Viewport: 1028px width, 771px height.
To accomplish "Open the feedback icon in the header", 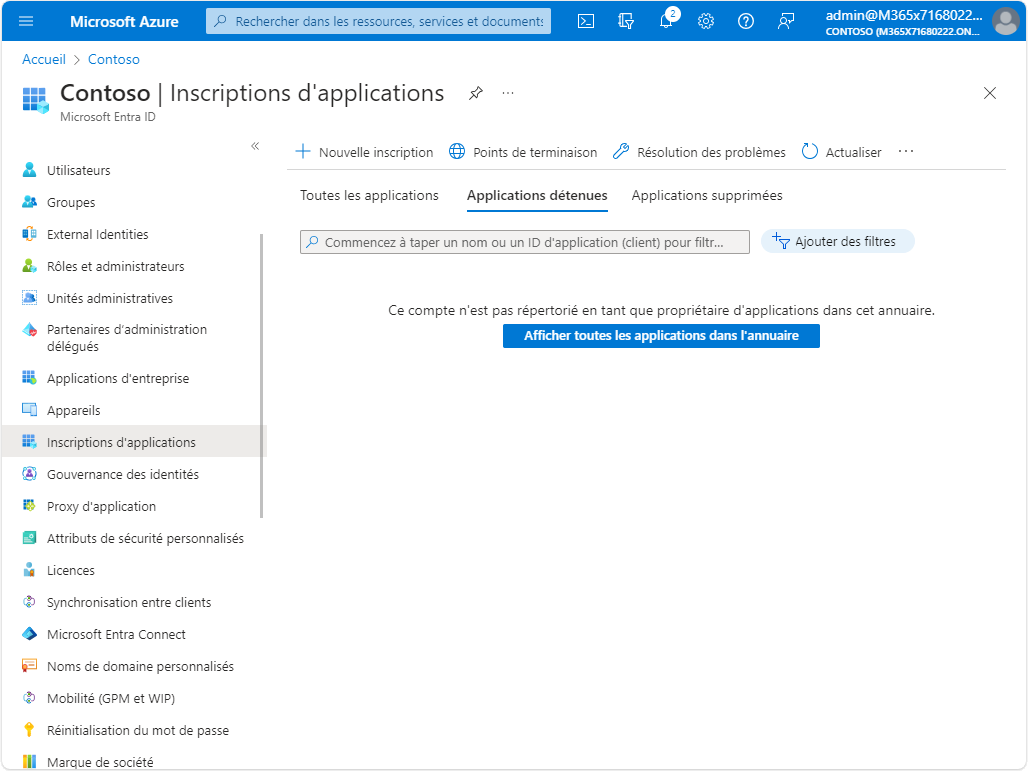I will click(785, 22).
